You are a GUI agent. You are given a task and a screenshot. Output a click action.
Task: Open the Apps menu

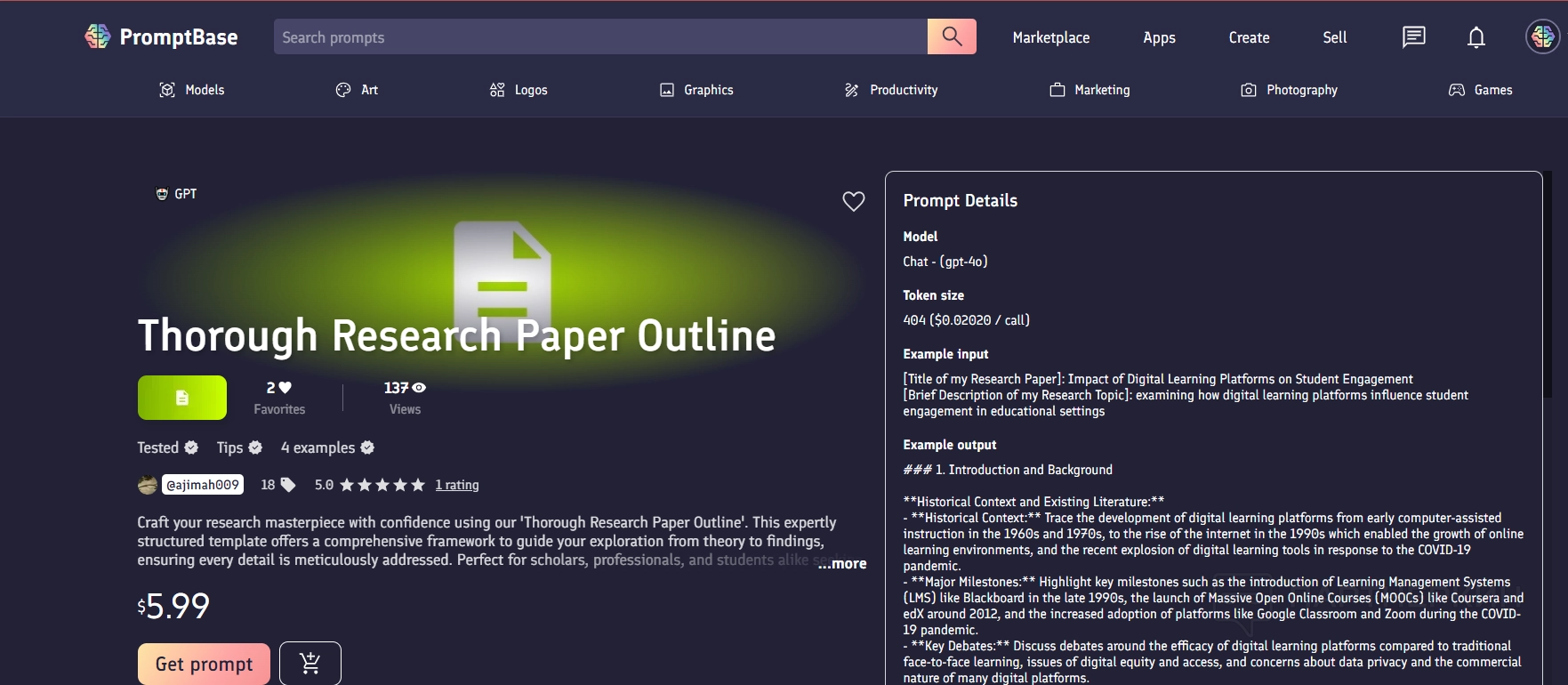[1159, 37]
